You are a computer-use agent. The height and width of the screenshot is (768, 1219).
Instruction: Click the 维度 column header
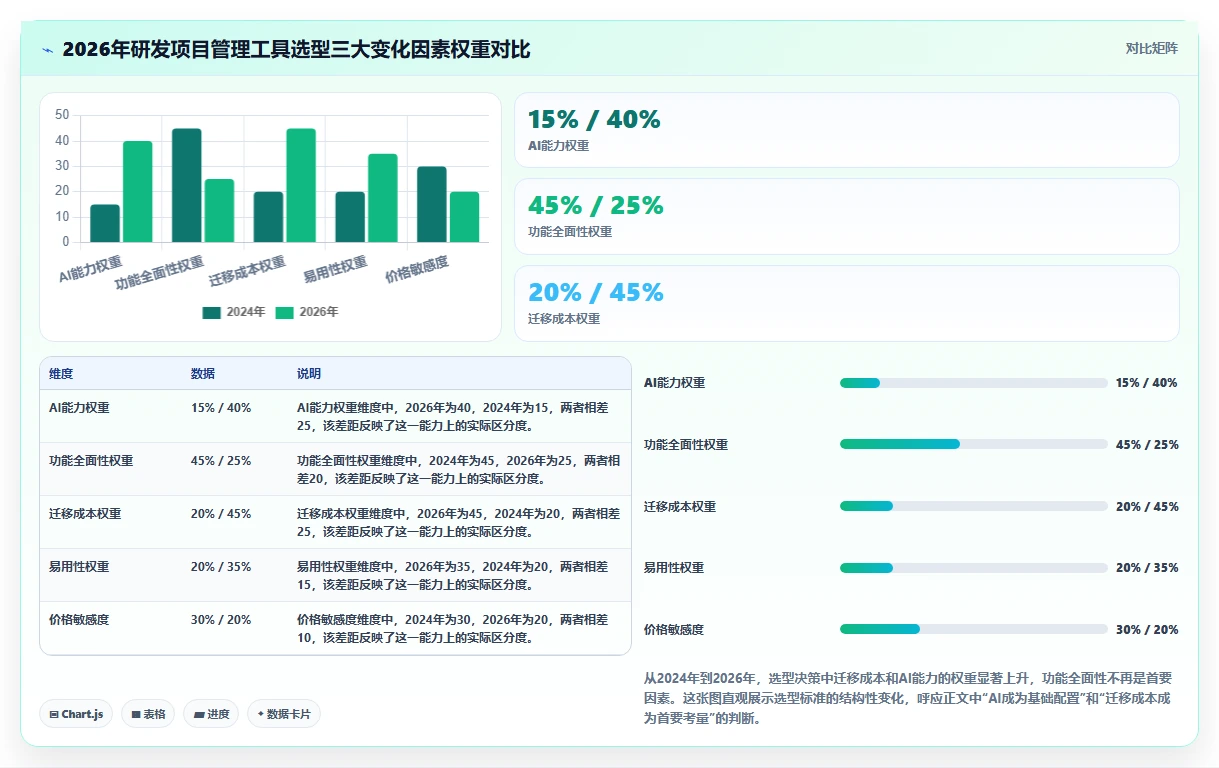(x=61, y=374)
